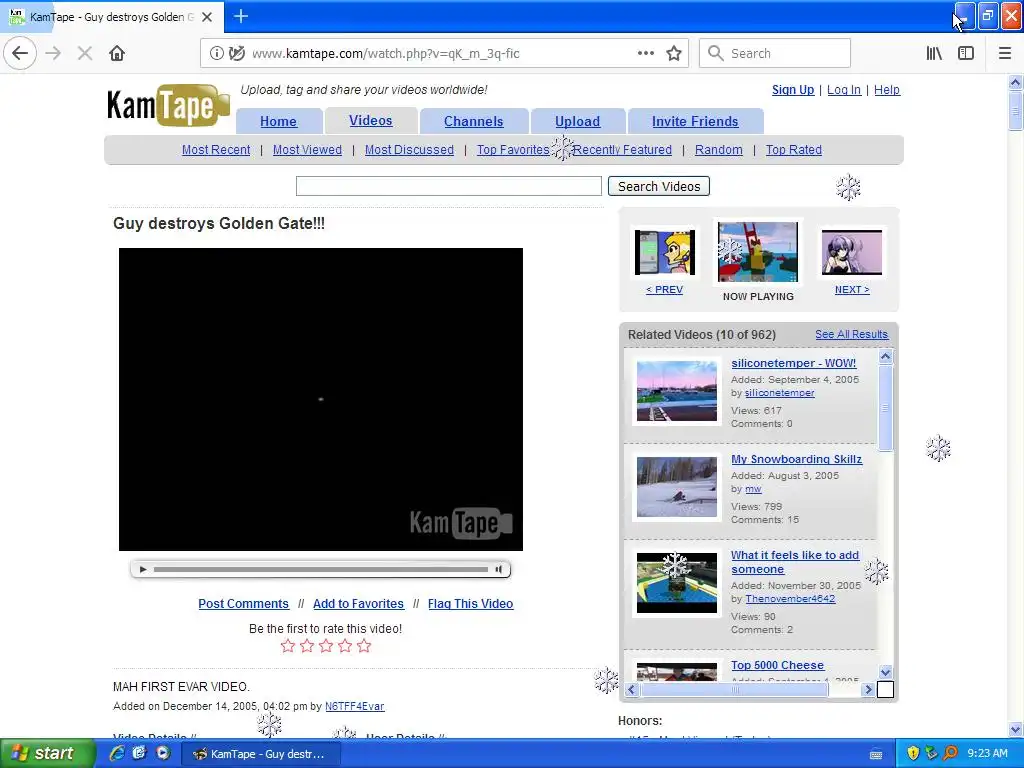This screenshot has width=1024, height=768.
Task: Open the tracking protection shield icon
Action: click(237, 54)
